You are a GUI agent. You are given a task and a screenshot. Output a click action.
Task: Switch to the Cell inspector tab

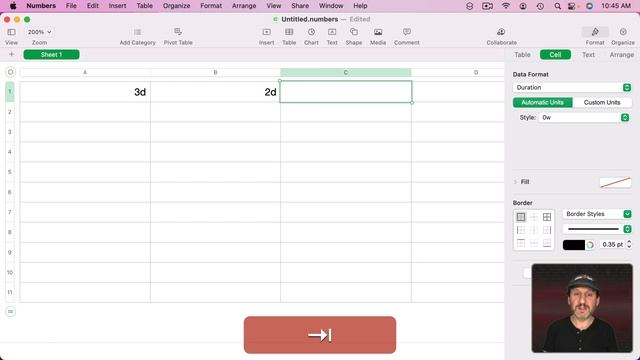pyautogui.click(x=555, y=55)
